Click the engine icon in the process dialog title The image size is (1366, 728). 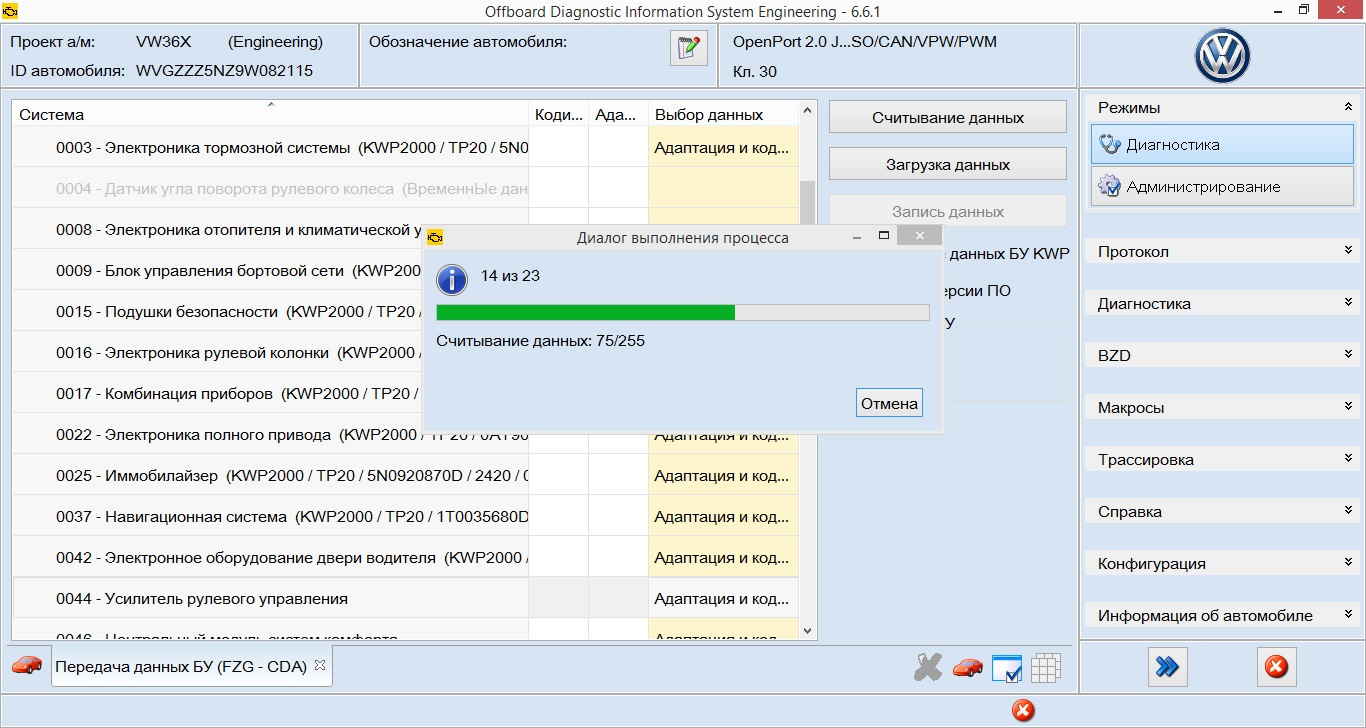click(x=435, y=238)
